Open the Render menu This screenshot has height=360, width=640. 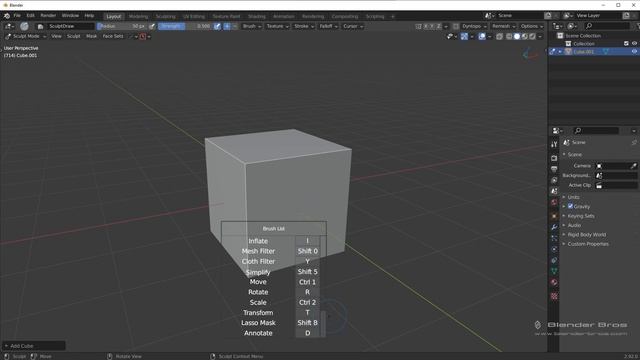click(x=48, y=16)
